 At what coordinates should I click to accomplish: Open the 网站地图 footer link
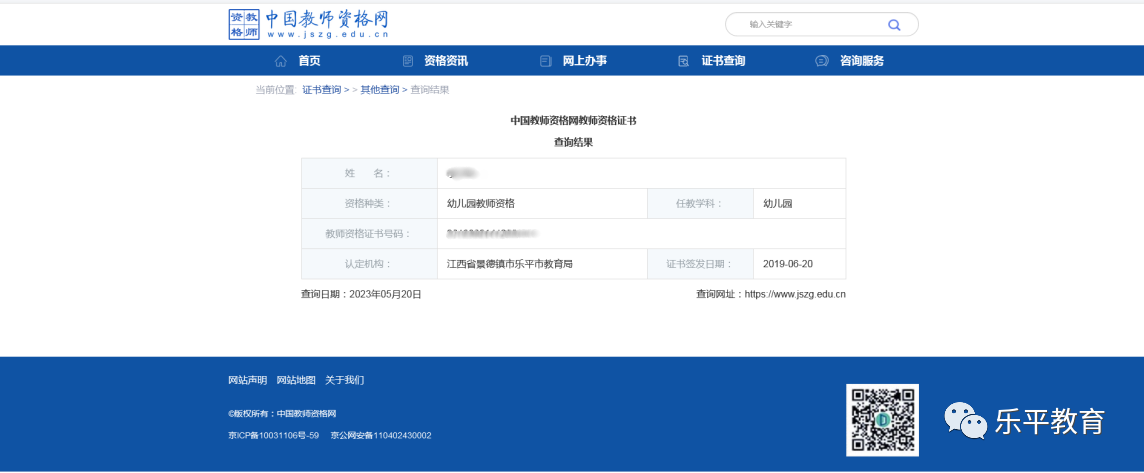click(x=296, y=380)
